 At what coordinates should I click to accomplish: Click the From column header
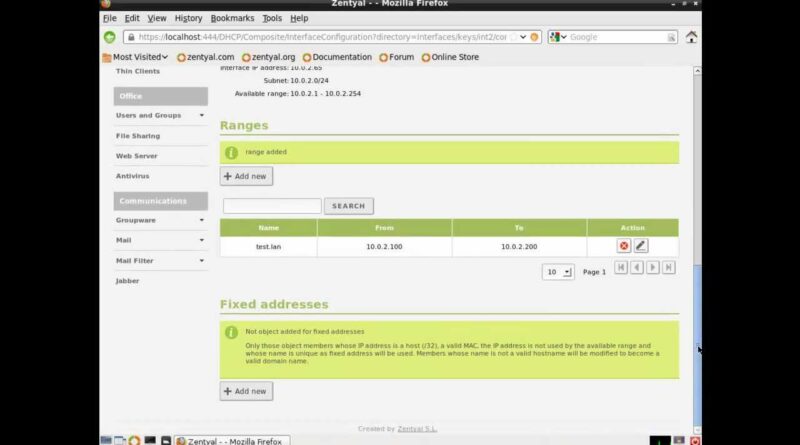click(384, 228)
